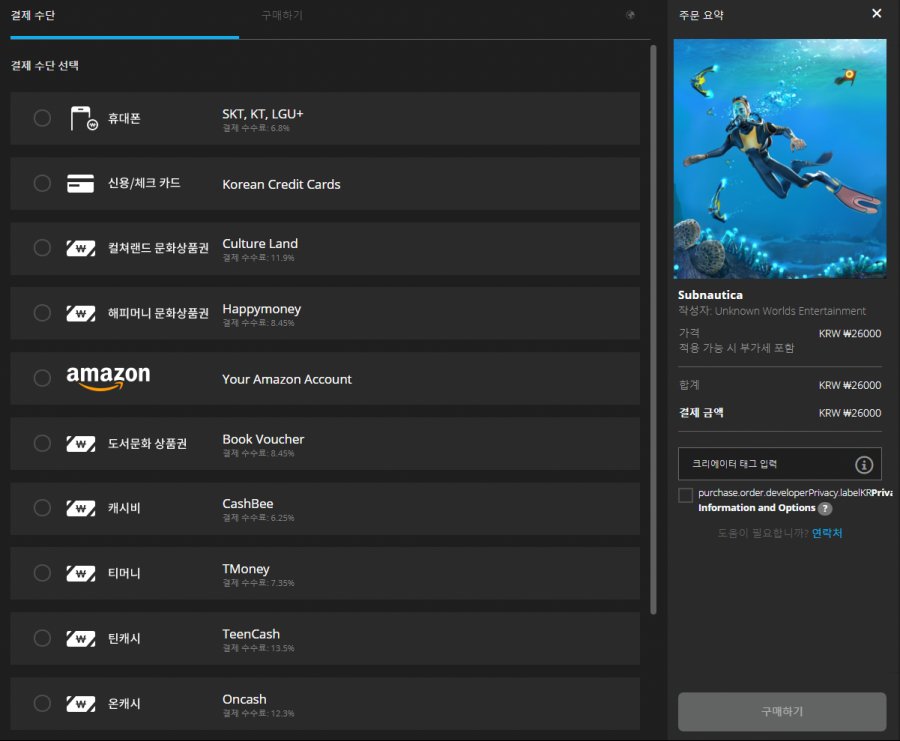The image size is (900, 741).
Task: Click the CashBee won voucher icon
Action: (81, 508)
